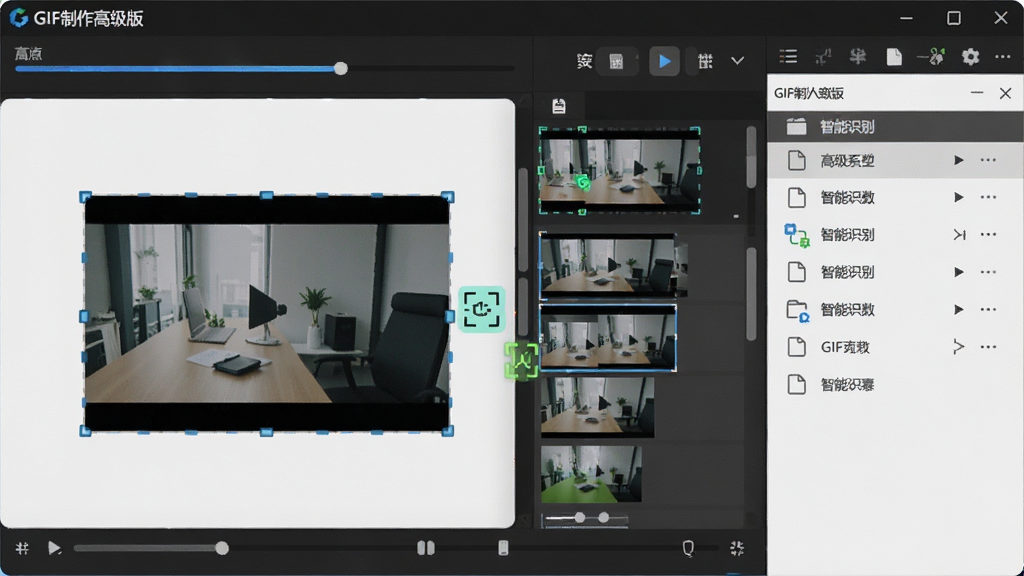Viewport: 1024px width, 576px height.
Task: Click the folder icon with blue badge in the list
Action: coord(797,310)
